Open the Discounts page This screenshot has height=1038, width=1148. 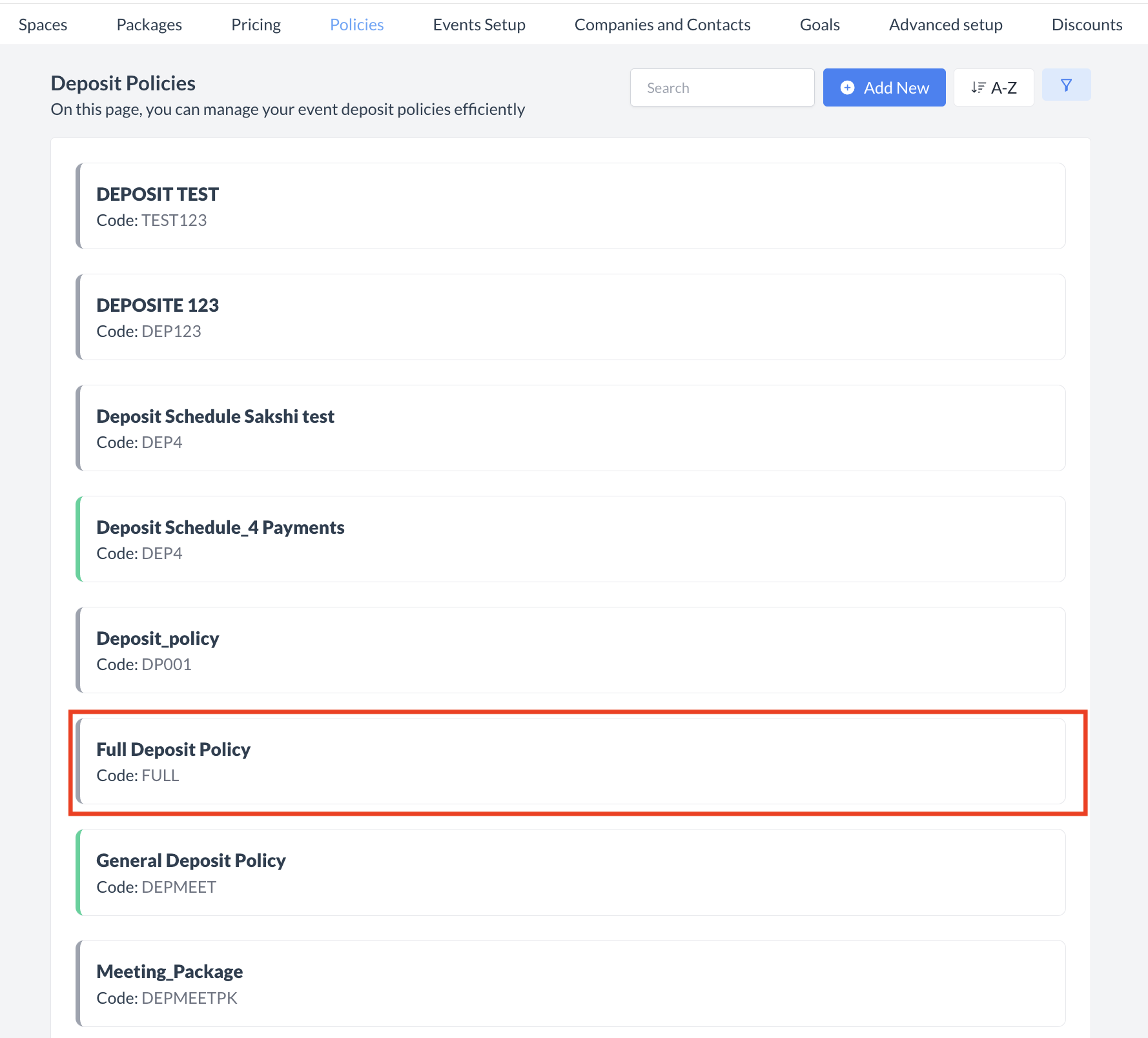click(x=1086, y=24)
